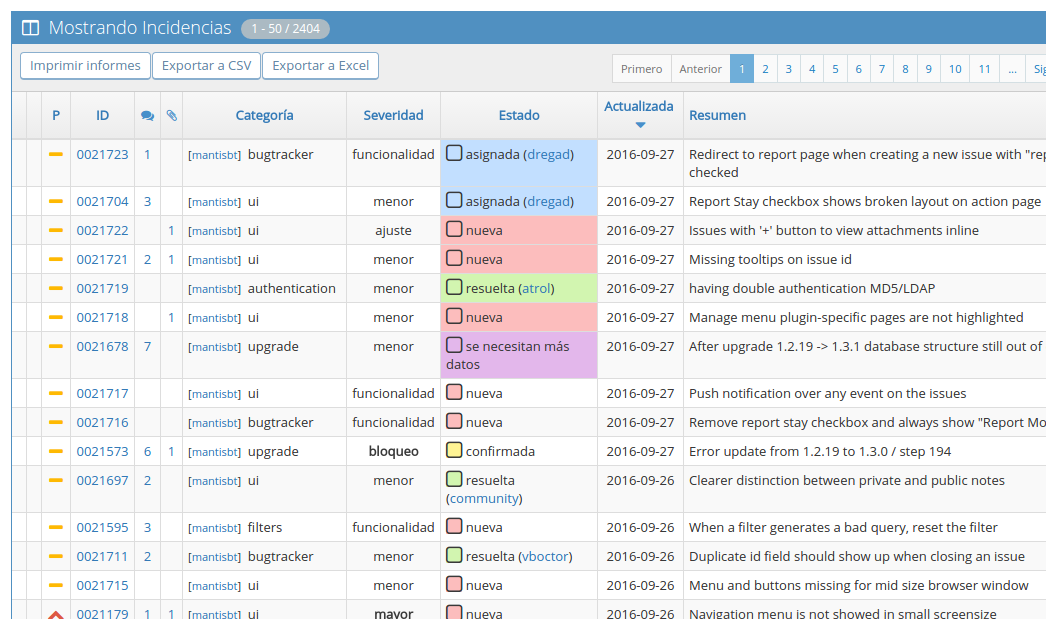
Task: Open issue 0021719 by its ID link
Action: [102, 288]
